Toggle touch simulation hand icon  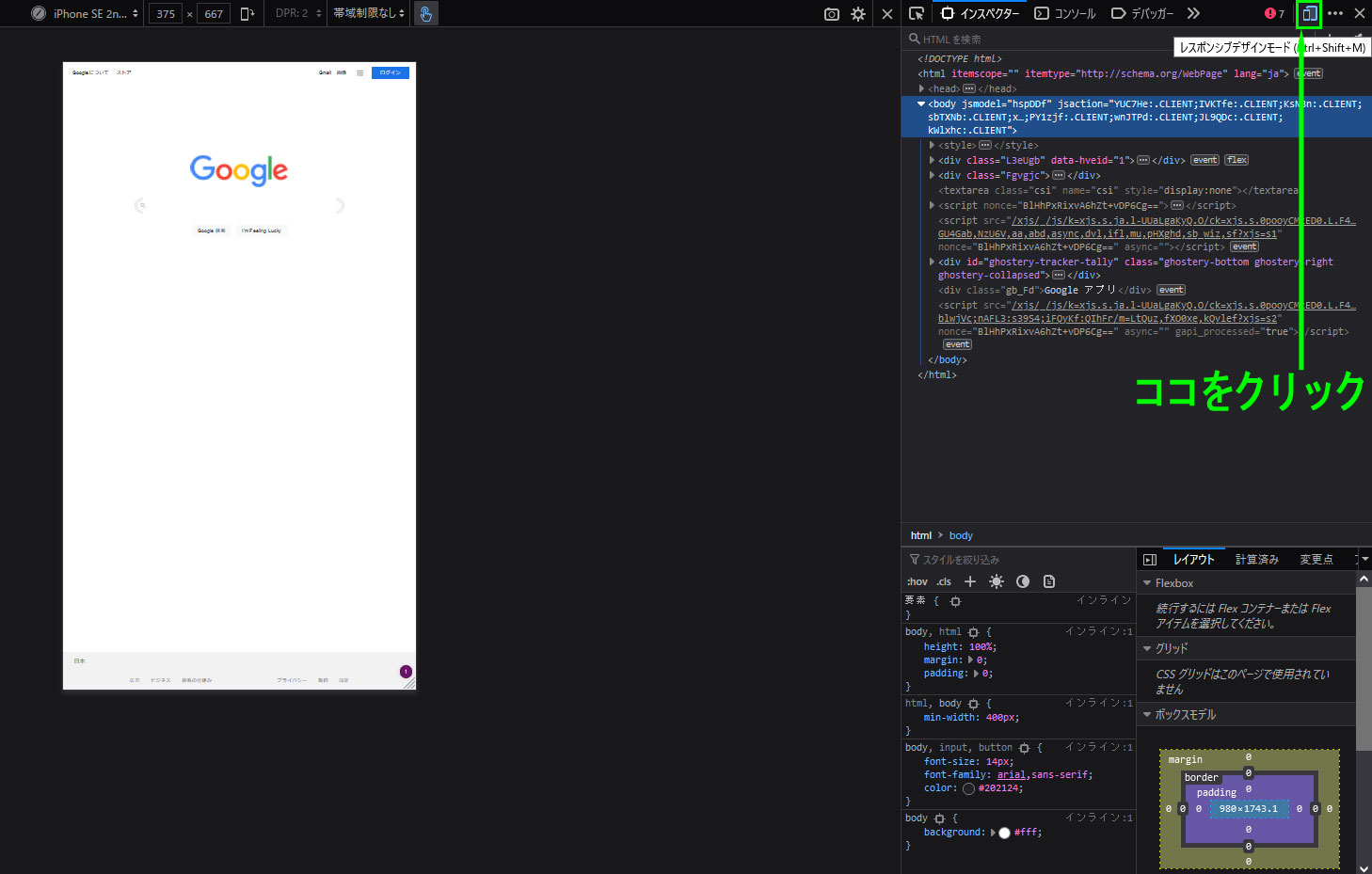[x=426, y=13]
